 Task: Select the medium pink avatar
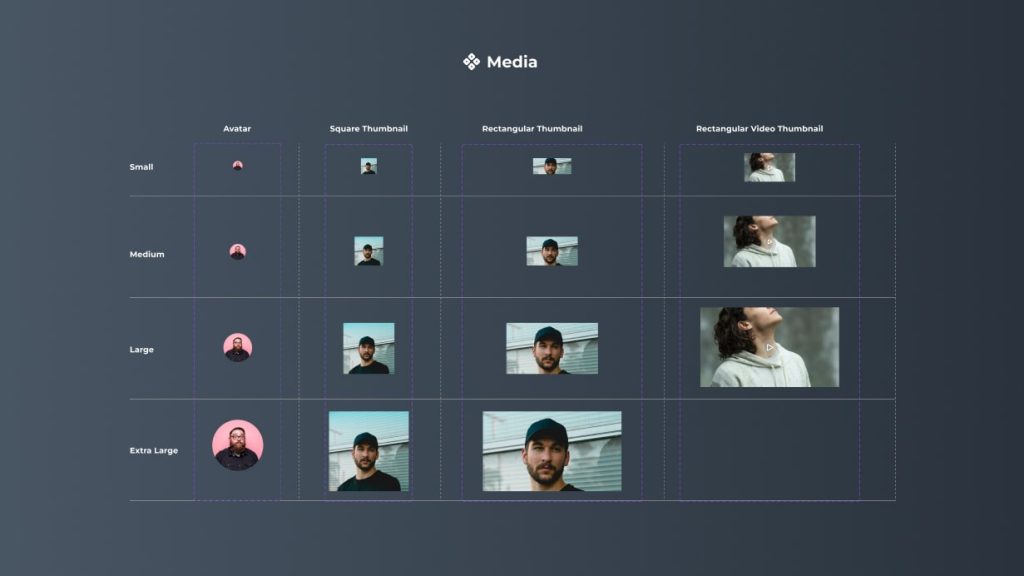[238, 250]
